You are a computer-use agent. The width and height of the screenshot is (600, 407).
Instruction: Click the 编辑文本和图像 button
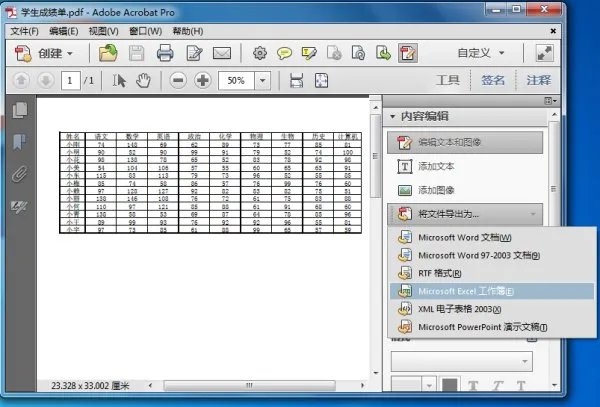(x=465, y=142)
